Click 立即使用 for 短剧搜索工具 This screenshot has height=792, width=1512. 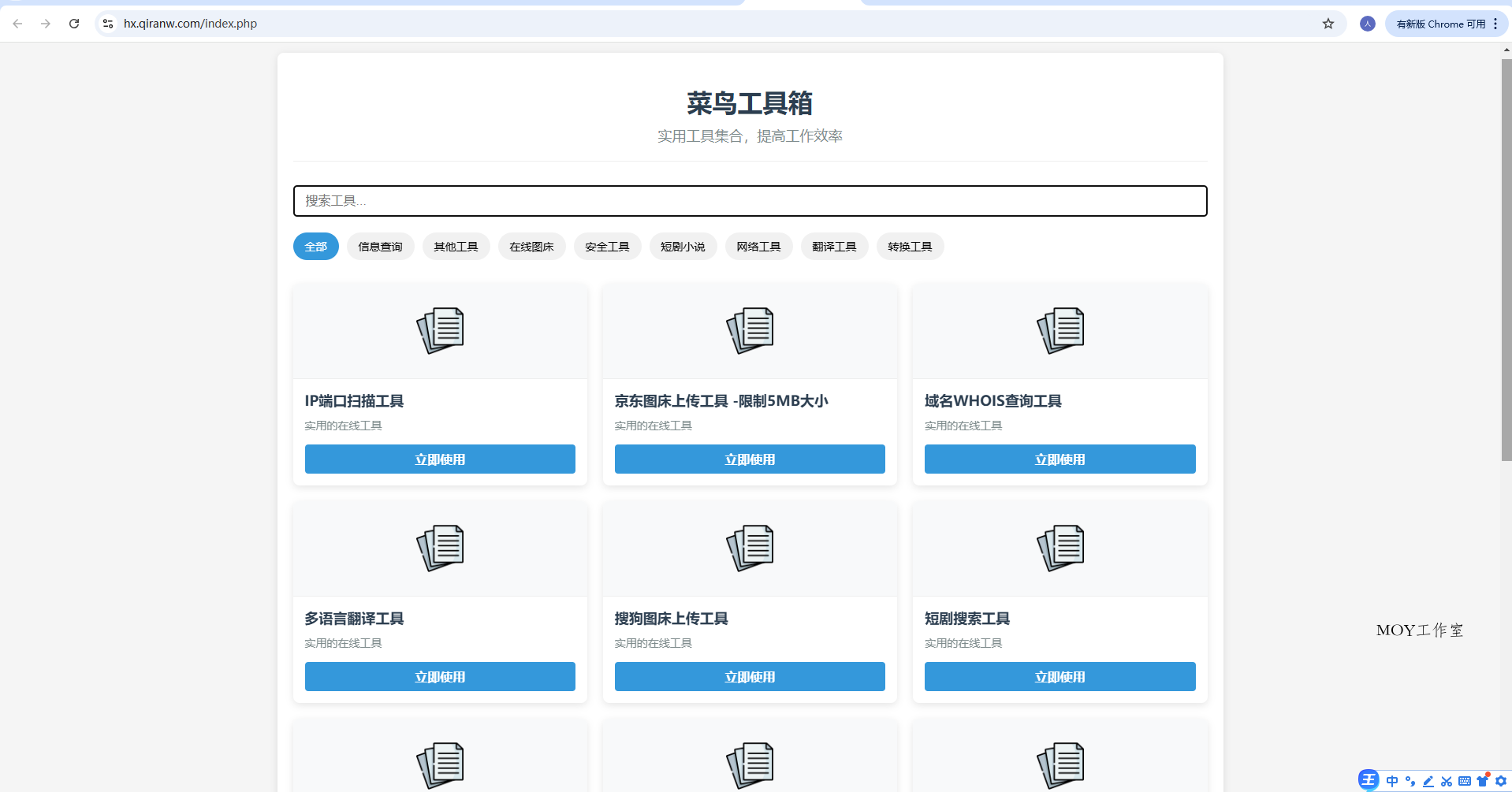(1060, 676)
